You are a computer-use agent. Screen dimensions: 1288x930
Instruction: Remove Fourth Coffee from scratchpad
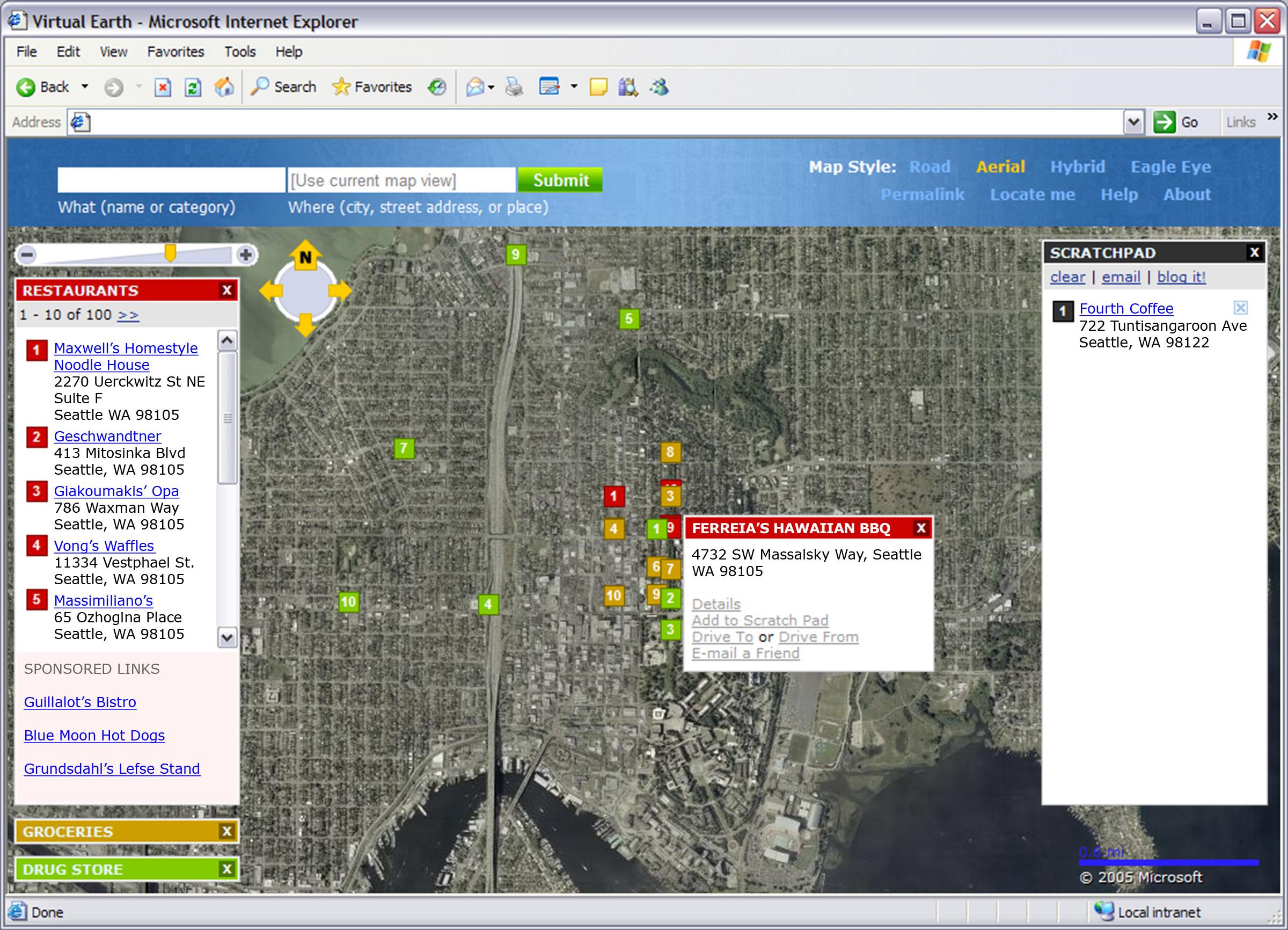[1241, 308]
